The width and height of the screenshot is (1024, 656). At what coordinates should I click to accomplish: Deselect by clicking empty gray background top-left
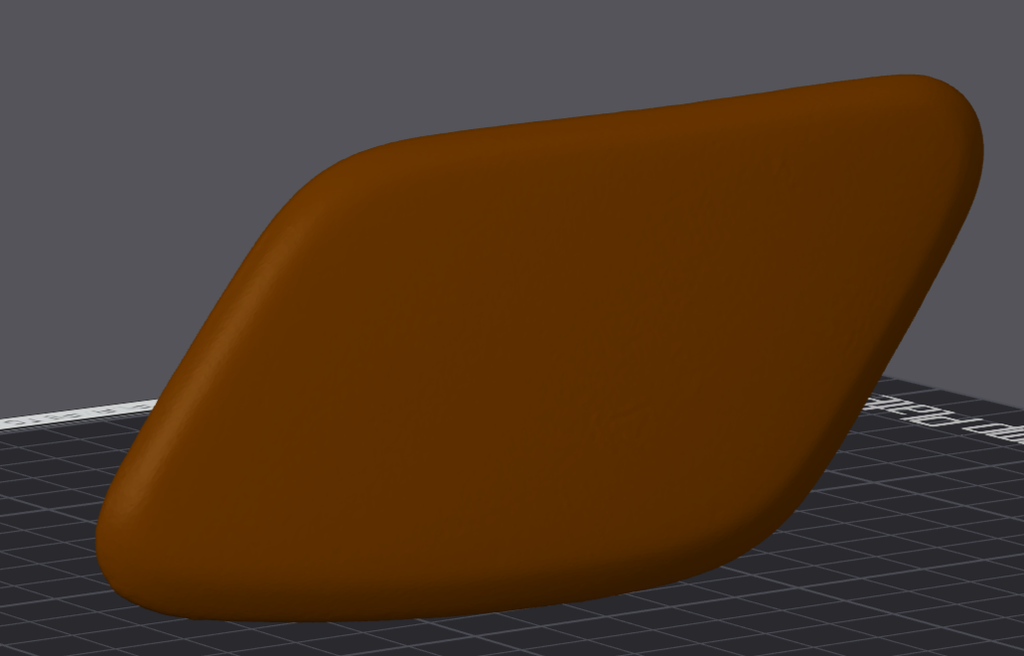click(x=80, y=80)
